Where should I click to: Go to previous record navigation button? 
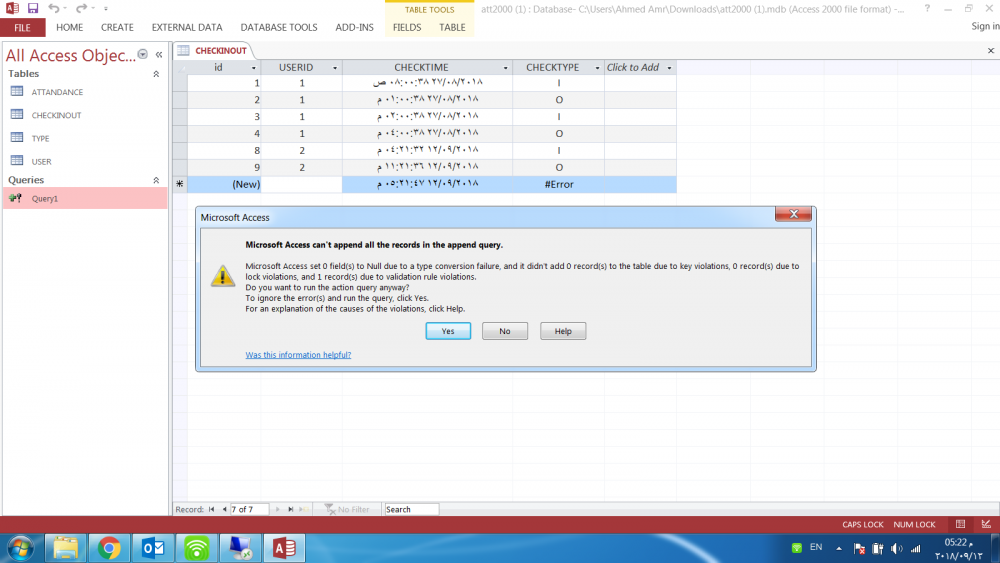point(224,509)
